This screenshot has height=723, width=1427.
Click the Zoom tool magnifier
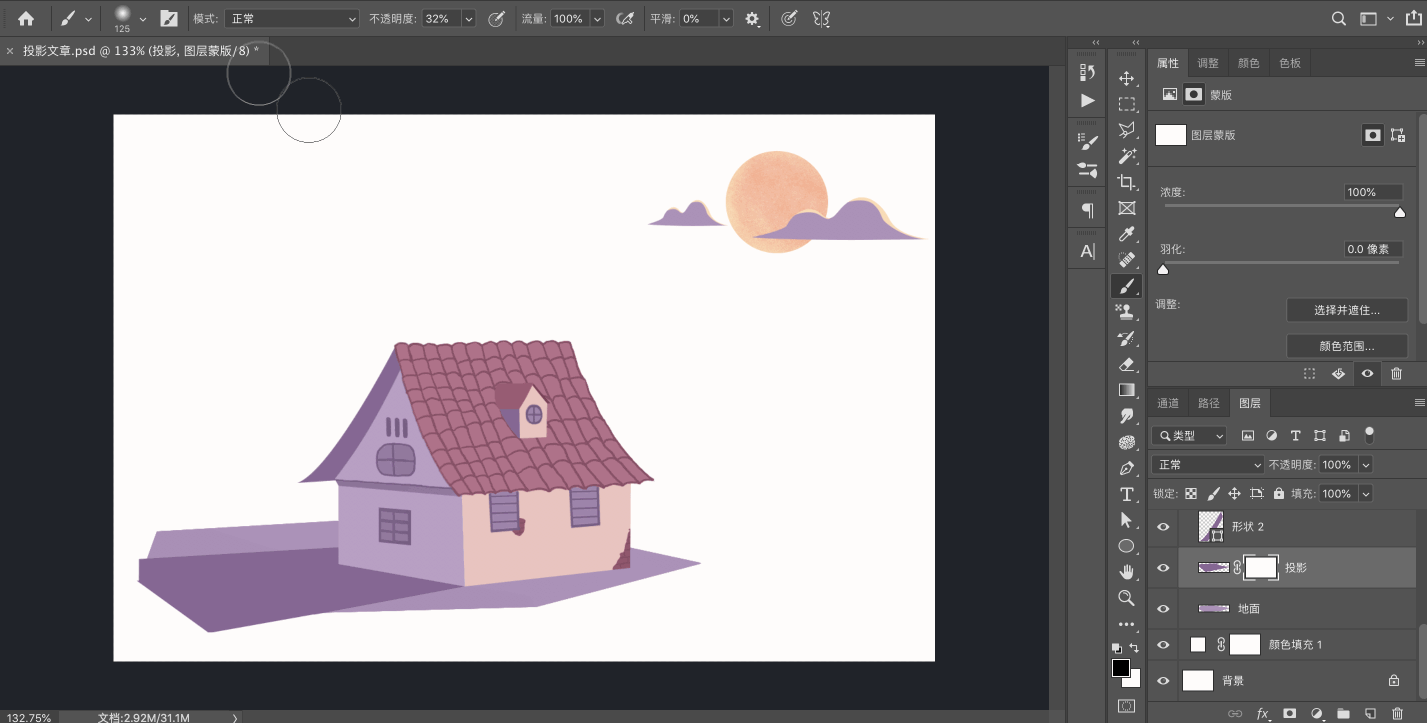(x=1127, y=598)
